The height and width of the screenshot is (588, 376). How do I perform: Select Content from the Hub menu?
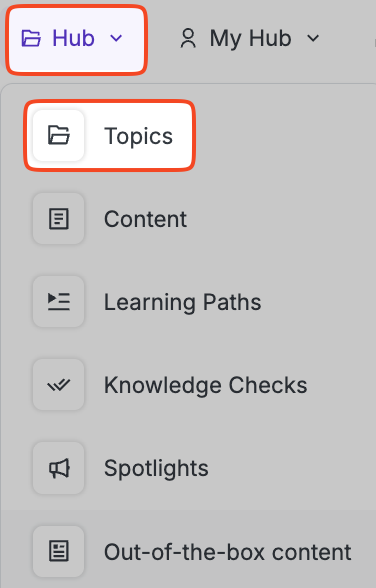click(145, 219)
